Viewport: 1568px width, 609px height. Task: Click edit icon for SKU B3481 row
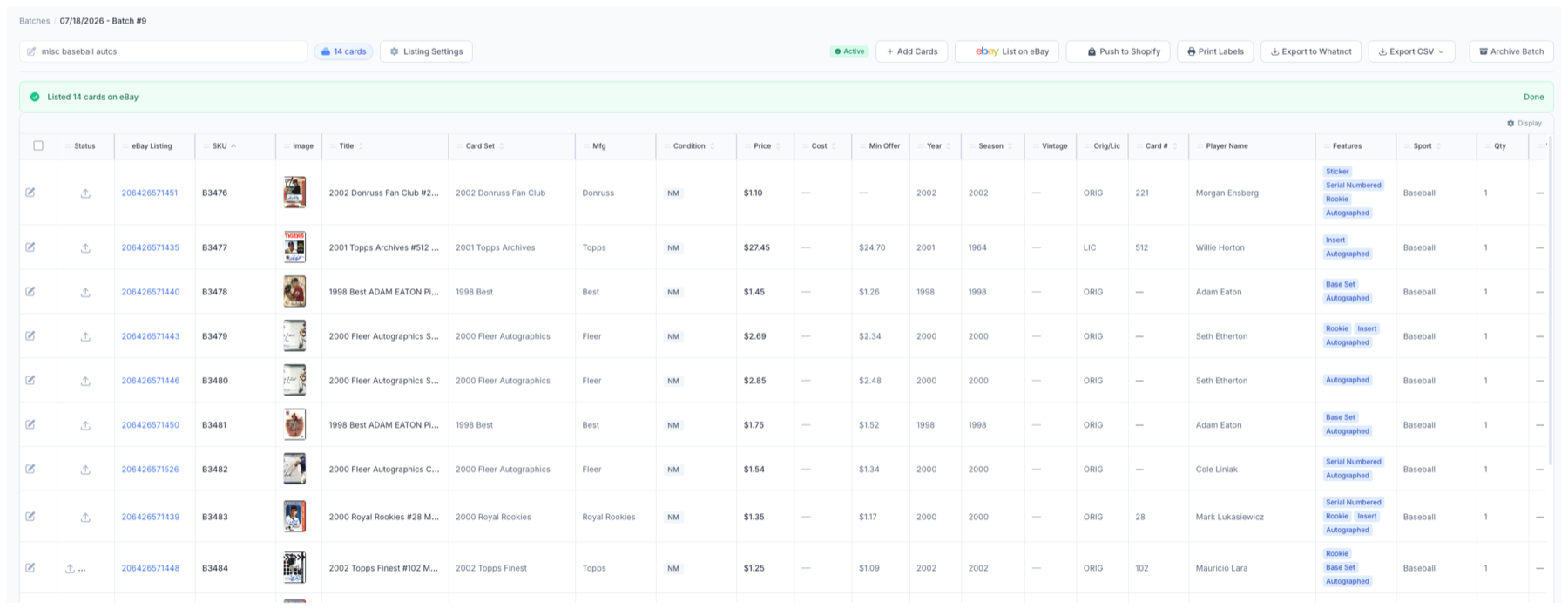tap(30, 425)
